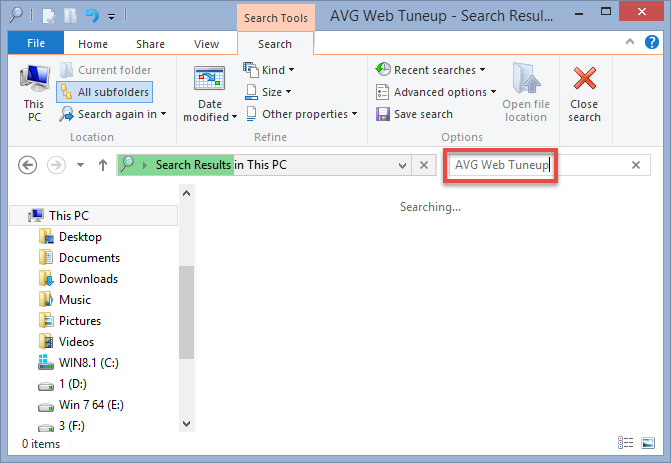Click the This PC search location icon
This screenshot has height=463, width=671.
point(34,78)
